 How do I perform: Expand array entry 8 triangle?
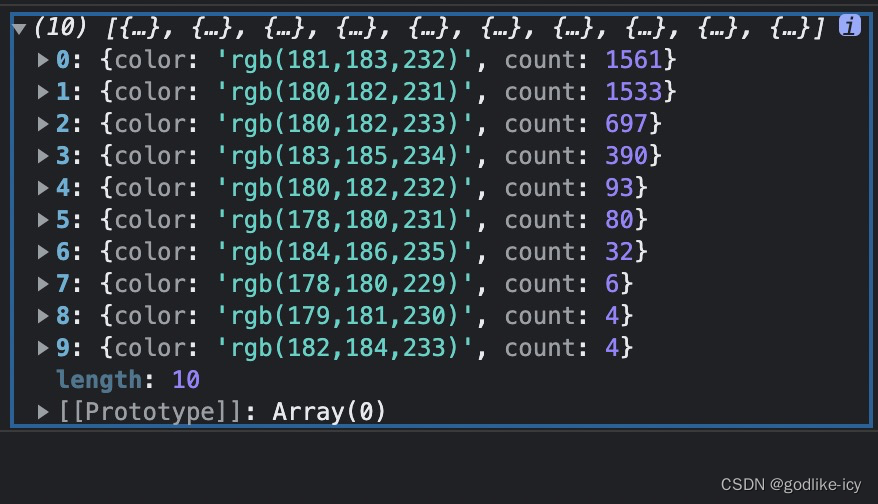43,315
